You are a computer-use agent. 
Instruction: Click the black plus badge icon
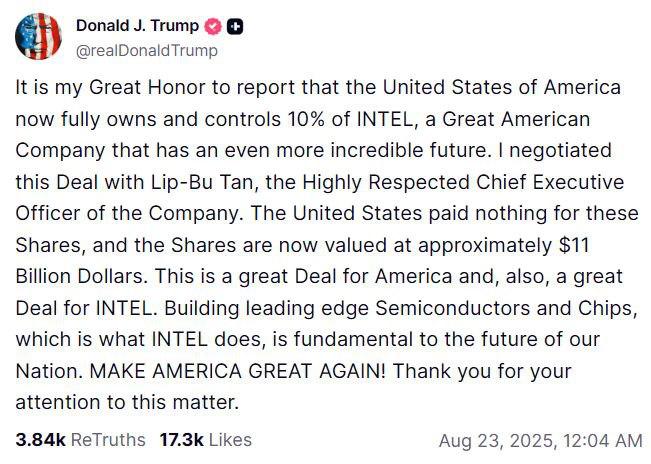pyautogui.click(x=234, y=27)
